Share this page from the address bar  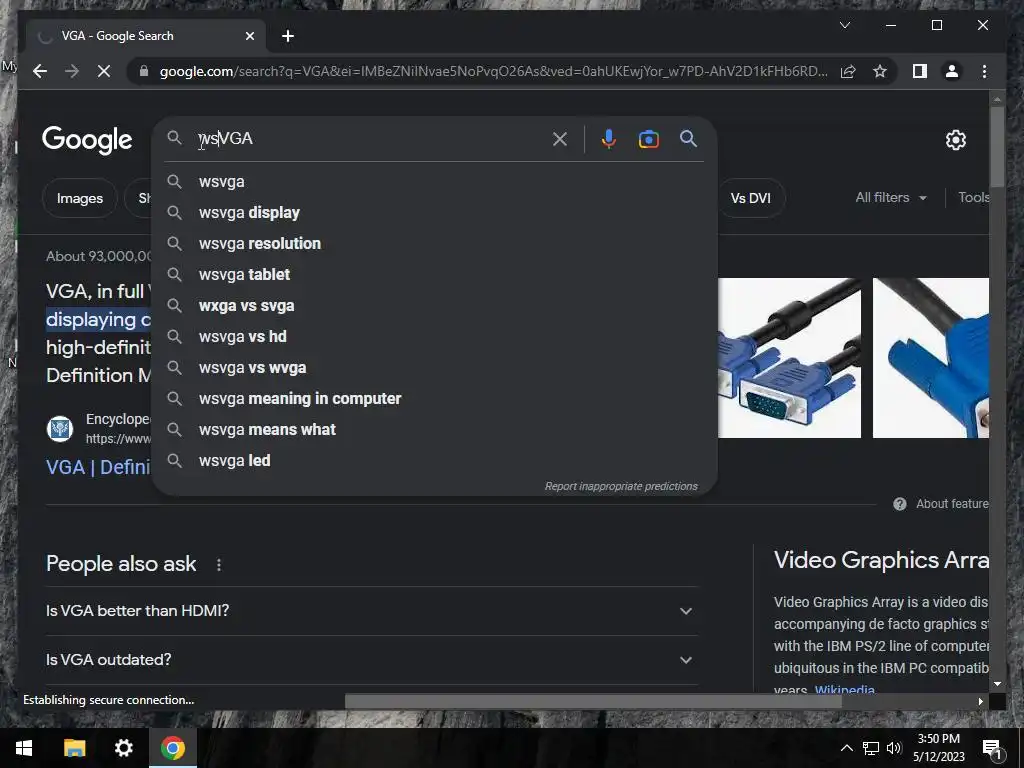point(848,71)
